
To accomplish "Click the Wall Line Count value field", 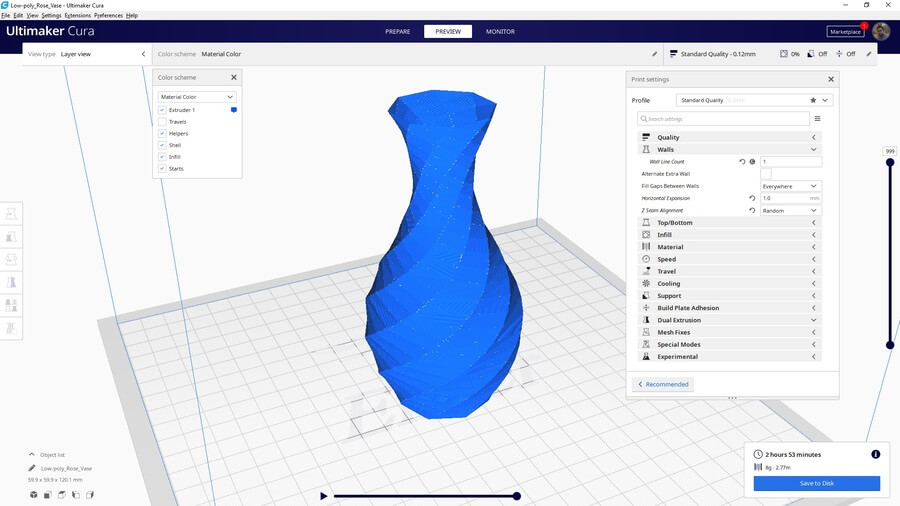I will [x=791, y=162].
